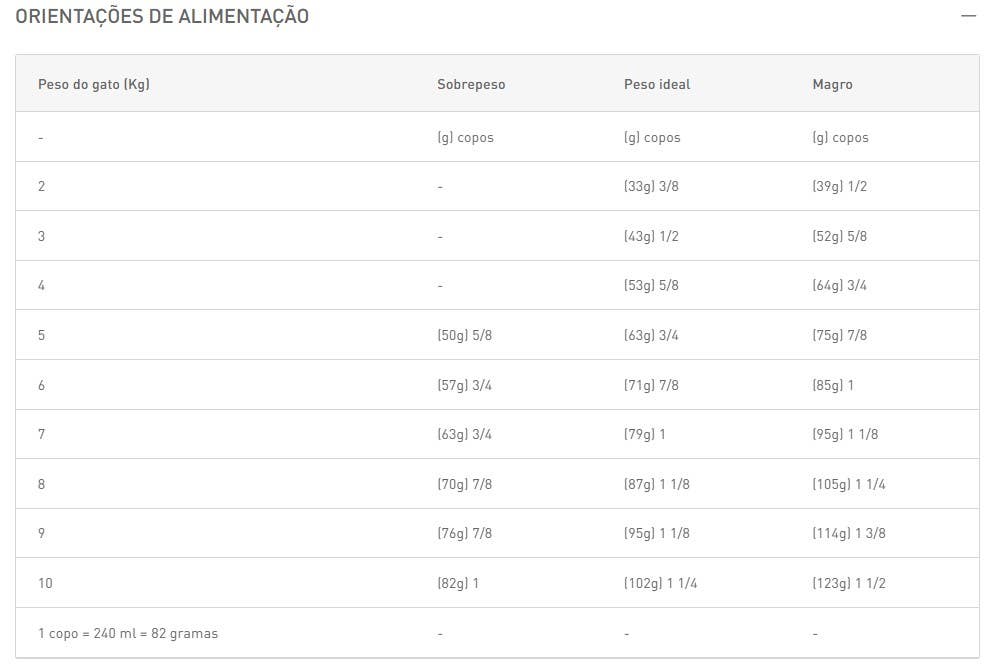The width and height of the screenshot is (1000, 669).
Task: Select the Peso do gato (Kg) column header
Action: point(94,84)
